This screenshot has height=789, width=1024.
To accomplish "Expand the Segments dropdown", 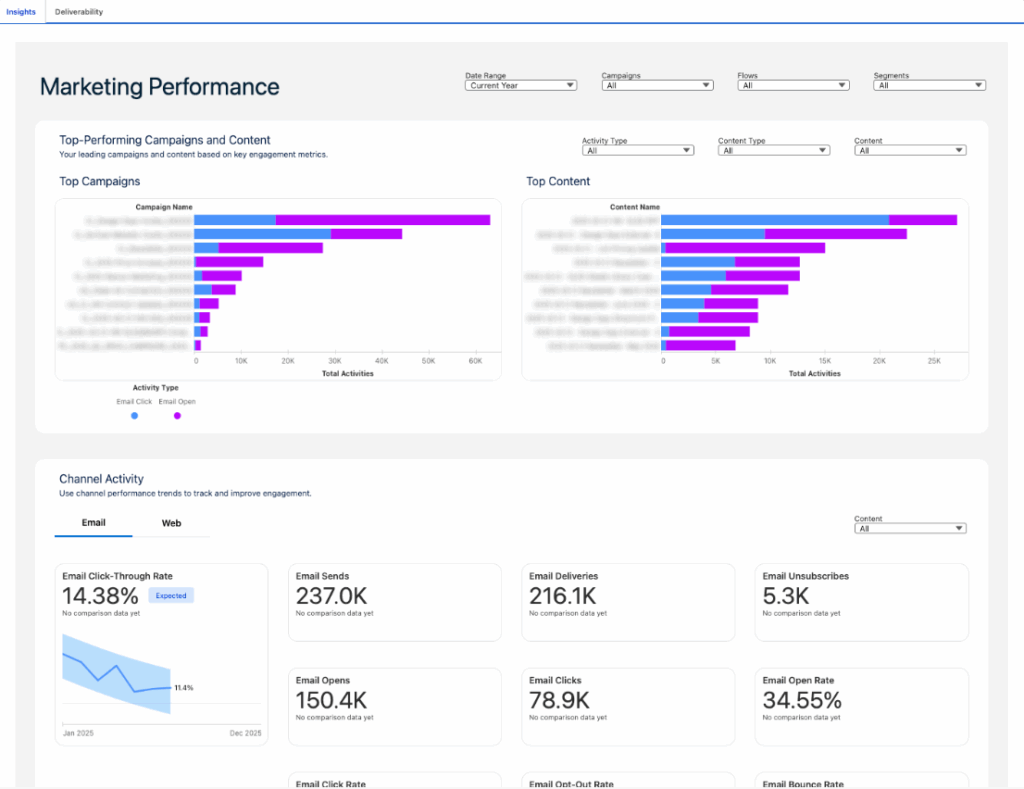I will click(x=929, y=85).
